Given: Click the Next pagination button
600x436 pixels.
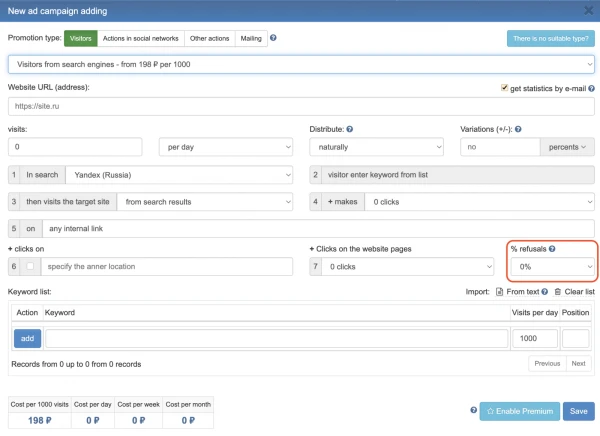Looking at the screenshot, I should [578, 363].
